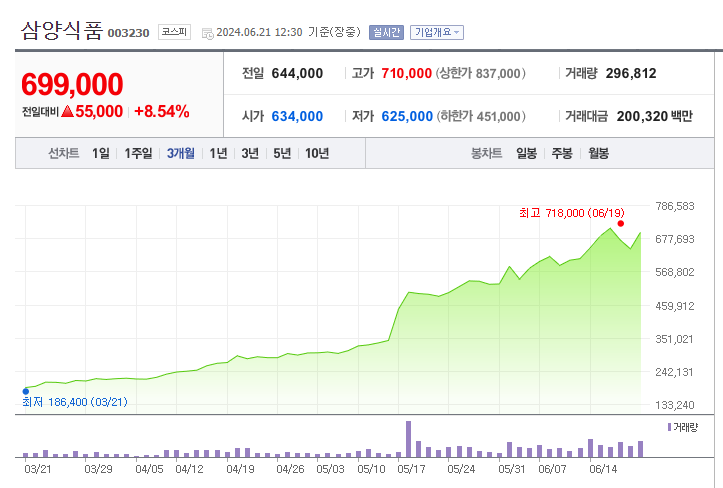The image size is (723, 488).
Task: Select the 1년 line chart tab
Action: (x=218, y=153)
